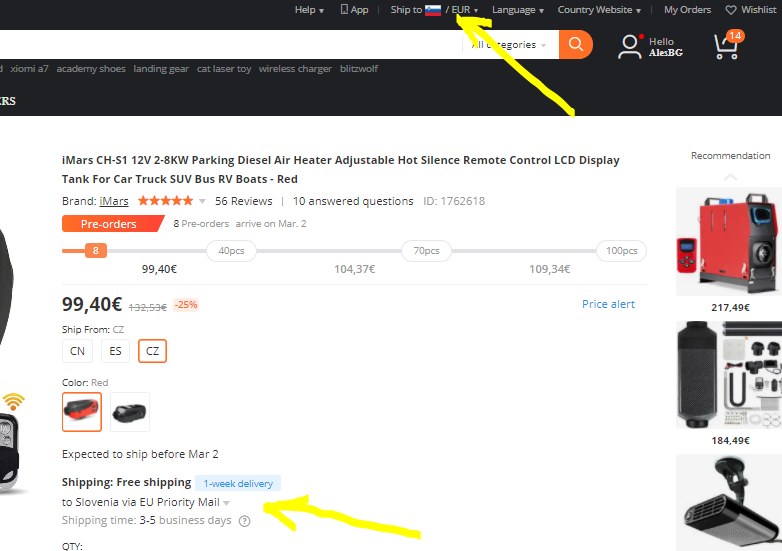Search suggestion: landing gear
Screen dimensions: 782x551
161,69
